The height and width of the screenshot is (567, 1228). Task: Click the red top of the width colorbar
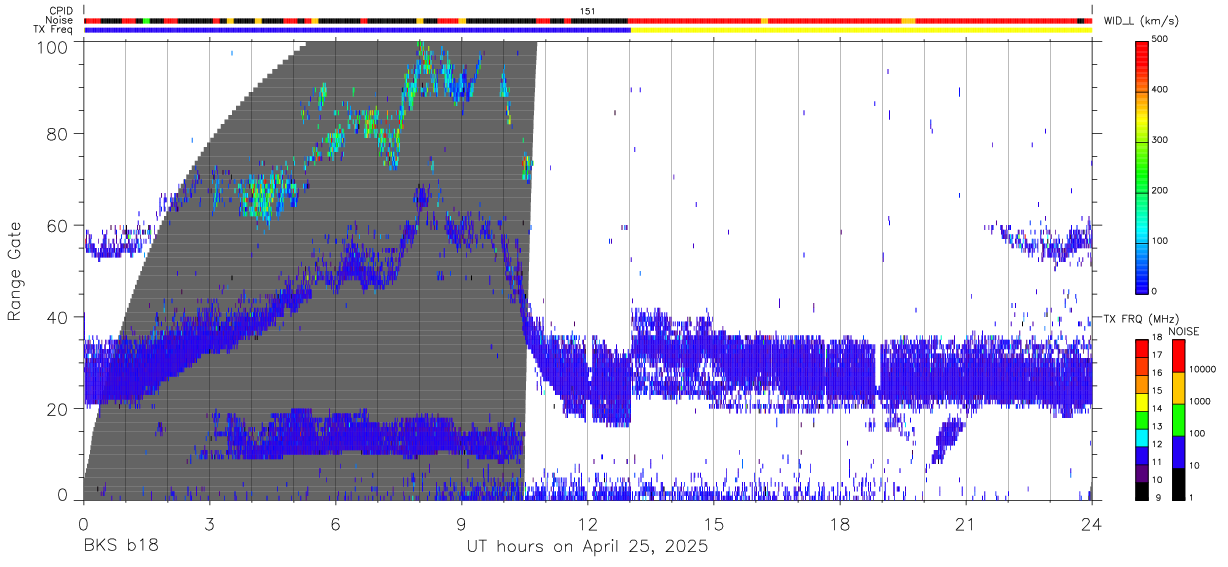pos(1141,55)
